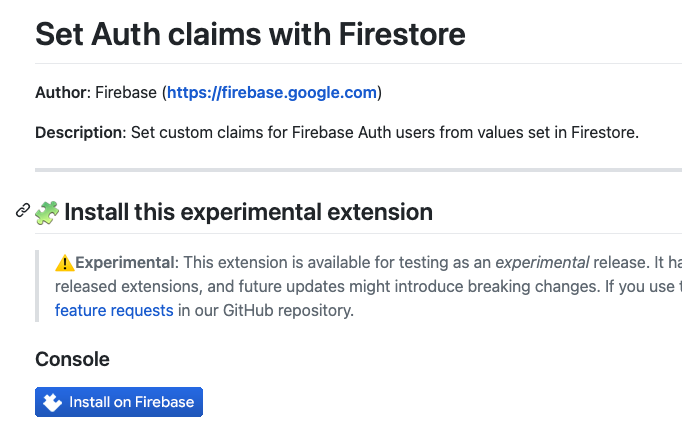Viewport: 682px width, 443px height.
Task: Open the feature requests link
Action: pos(114,310)
